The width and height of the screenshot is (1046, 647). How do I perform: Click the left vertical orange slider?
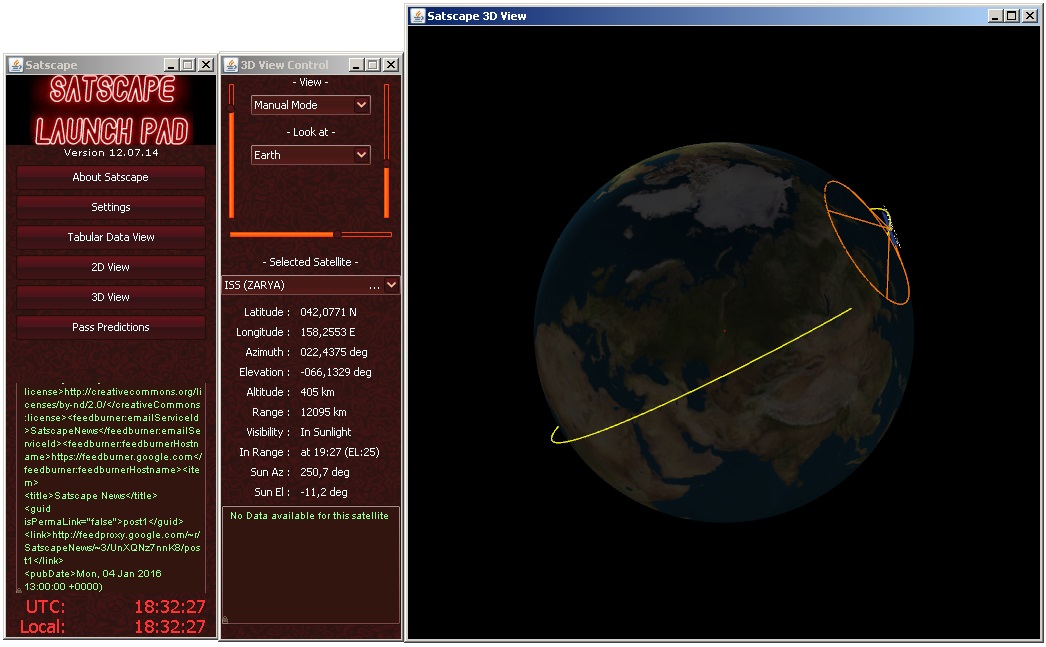click(231, 151)
